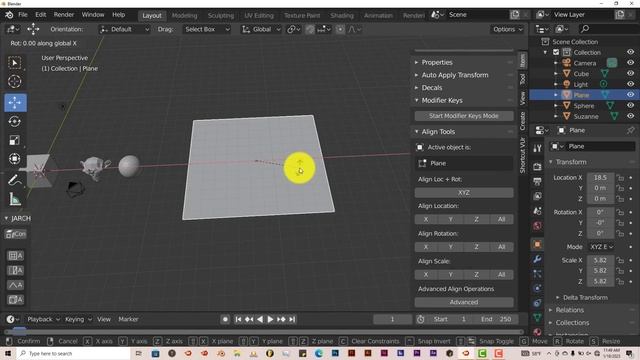Image resolution: width=640 pixels, height=360 pixels.
Task: Toggle proportional editing in header
Action: 340,29
